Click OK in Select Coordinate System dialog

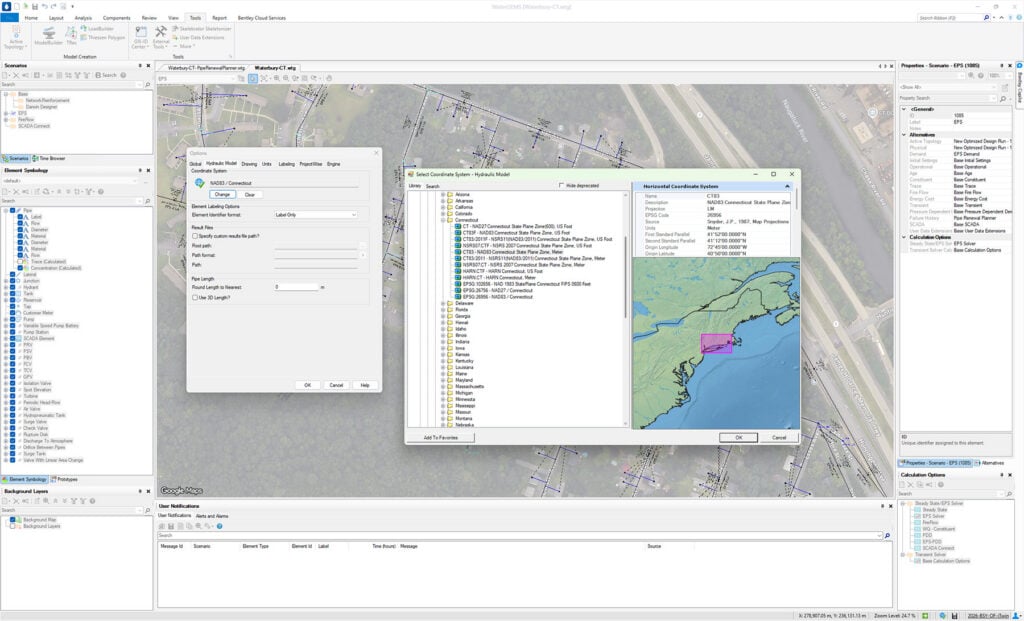(739, 438)
